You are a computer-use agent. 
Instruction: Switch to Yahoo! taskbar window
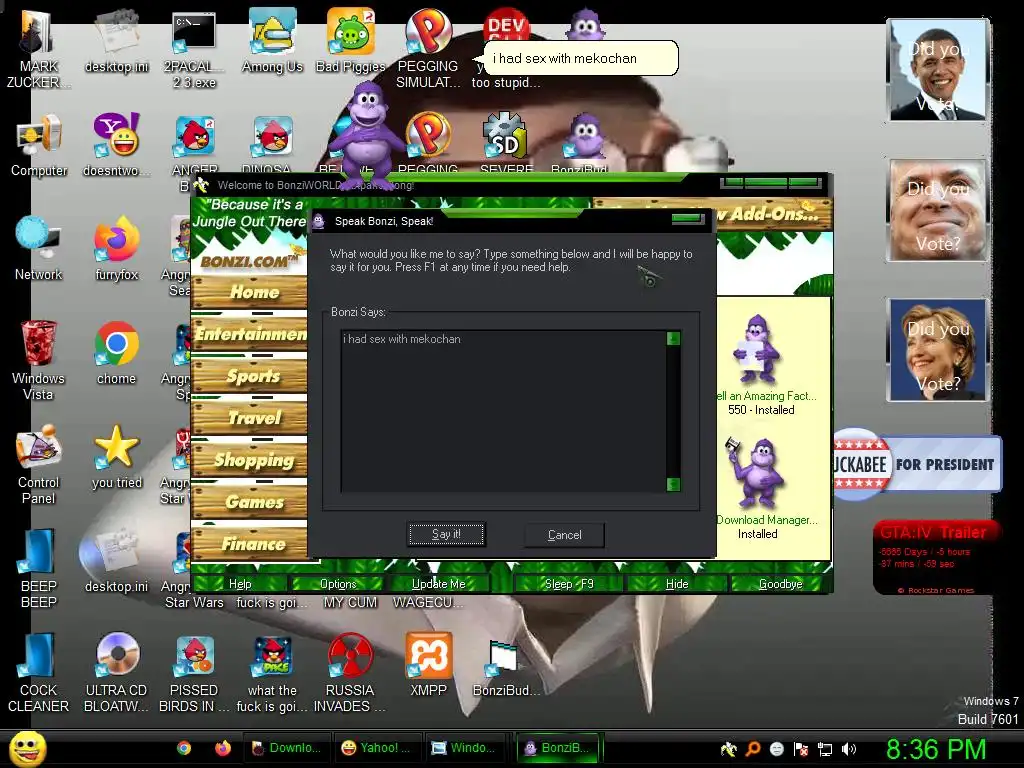tap(377, 748)
